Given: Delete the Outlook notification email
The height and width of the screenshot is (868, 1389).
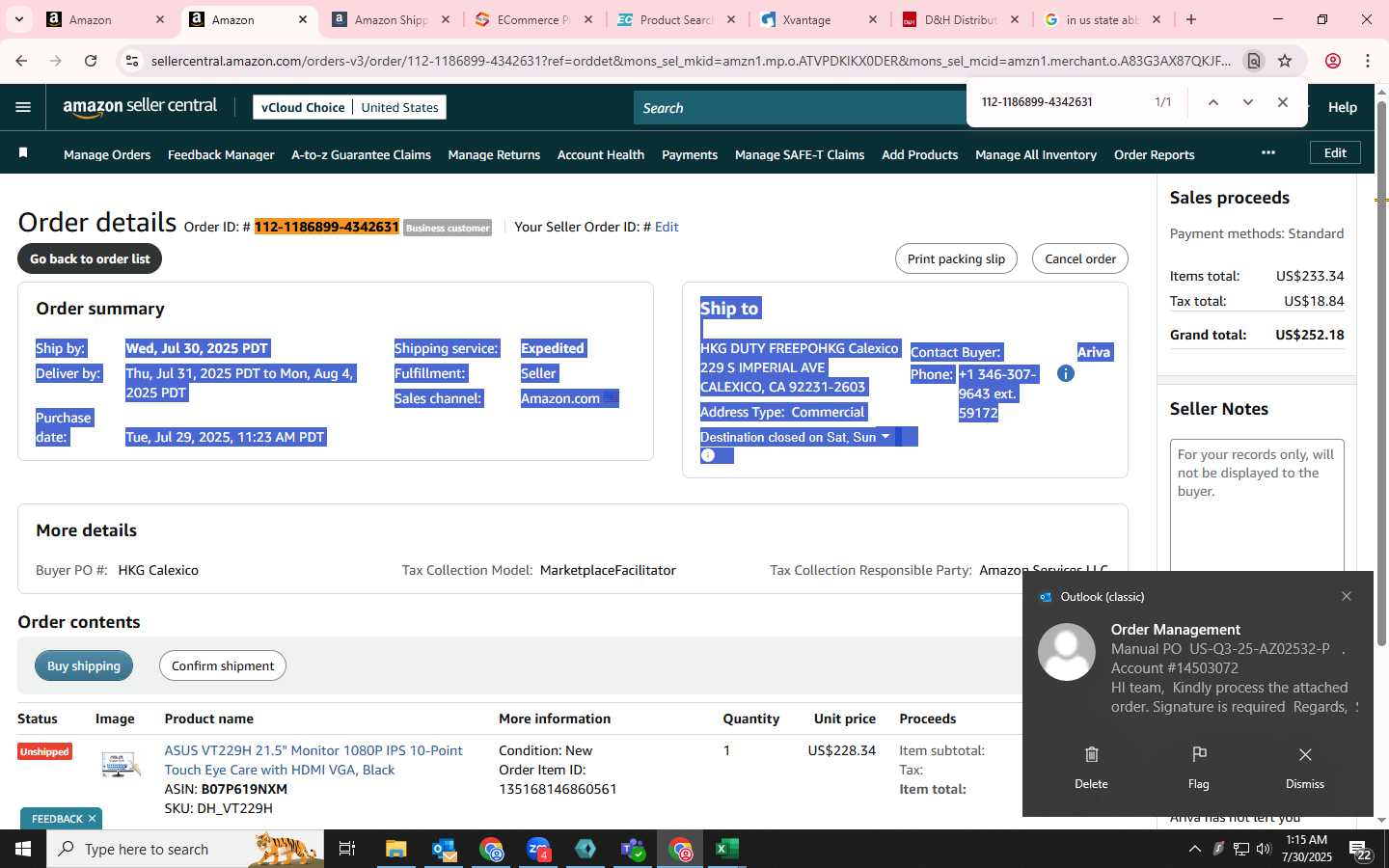Looking at the screenshot, I should tap(1091, 767).
